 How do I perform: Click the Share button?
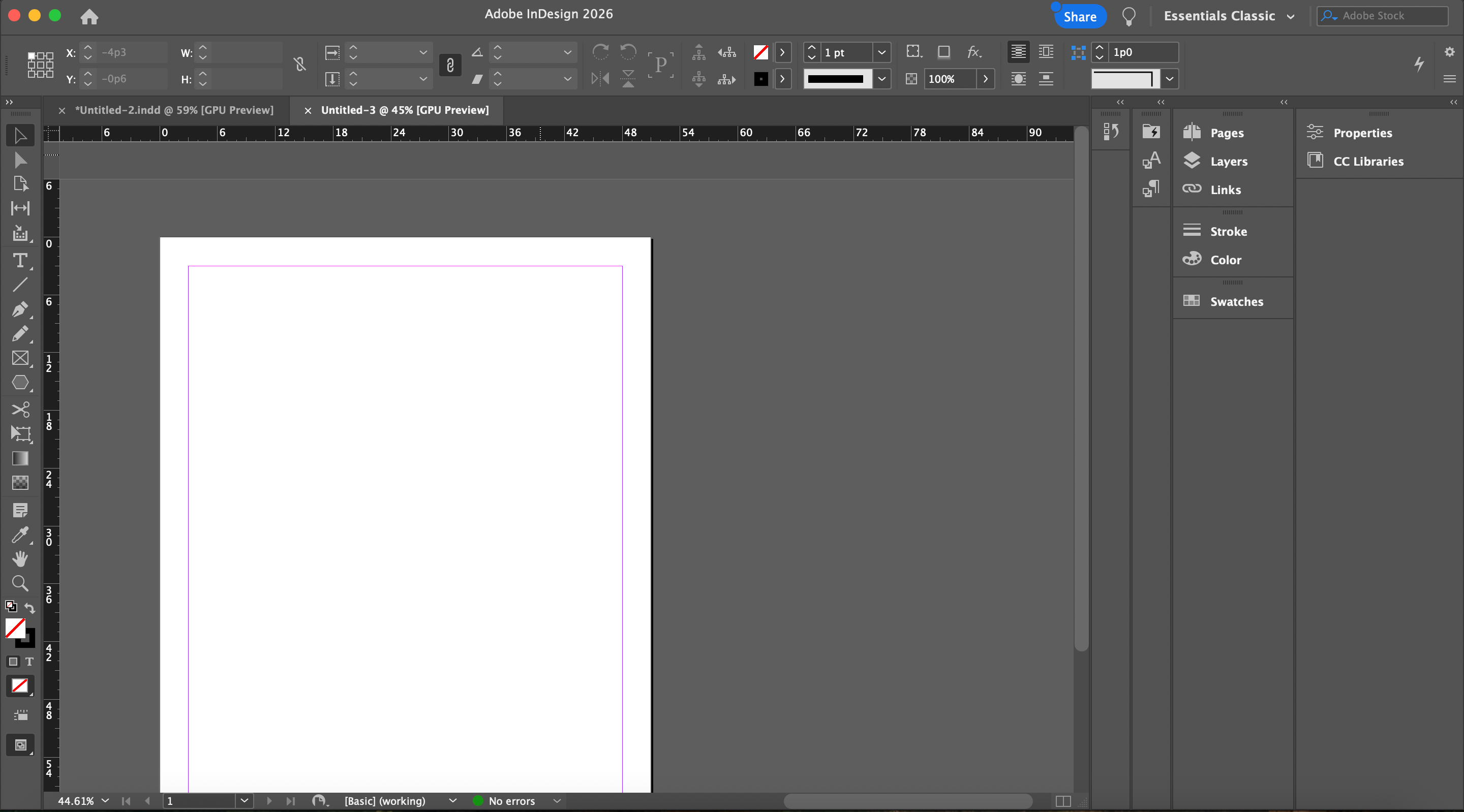tap(1080, 16)
